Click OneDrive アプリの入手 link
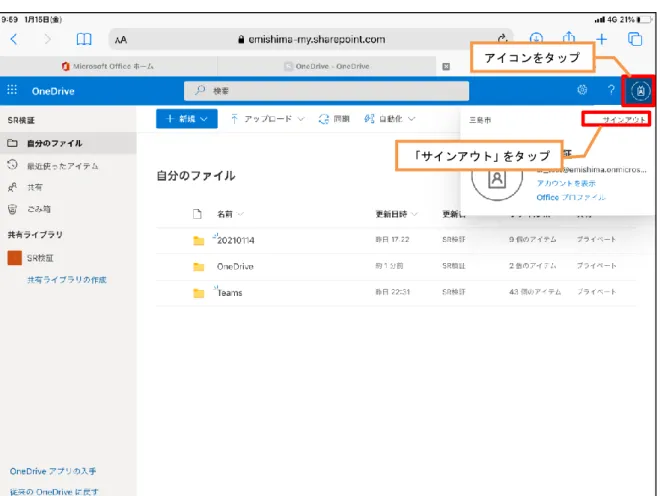This screenshot has width=660, height=496. pyautogui.click(x=53, y=471)
